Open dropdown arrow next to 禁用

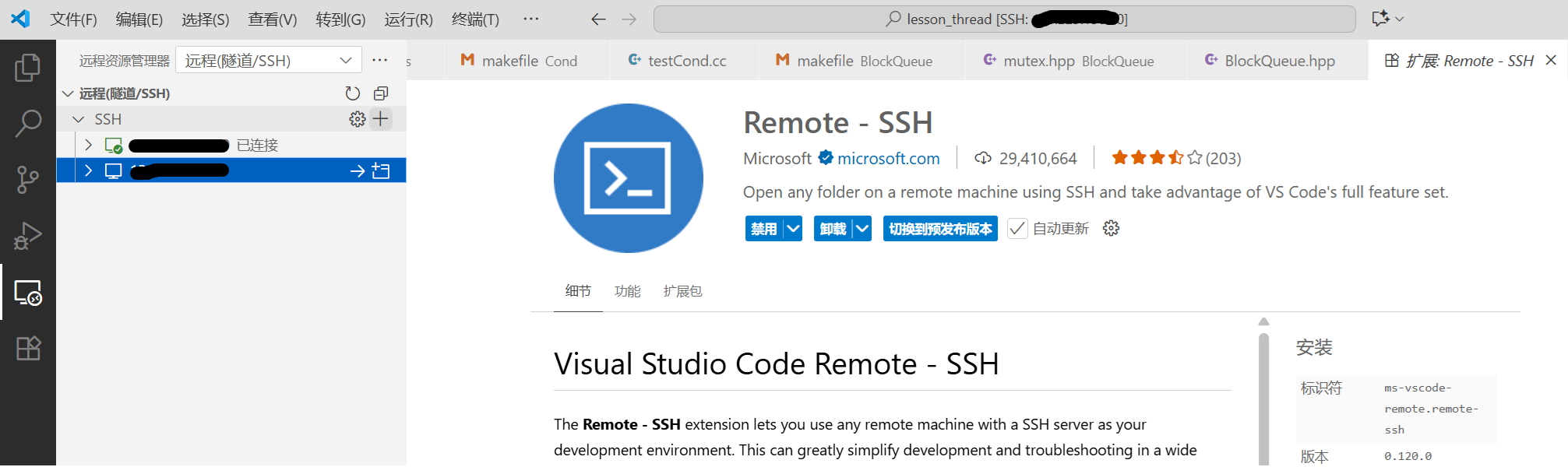click(793, 229)
